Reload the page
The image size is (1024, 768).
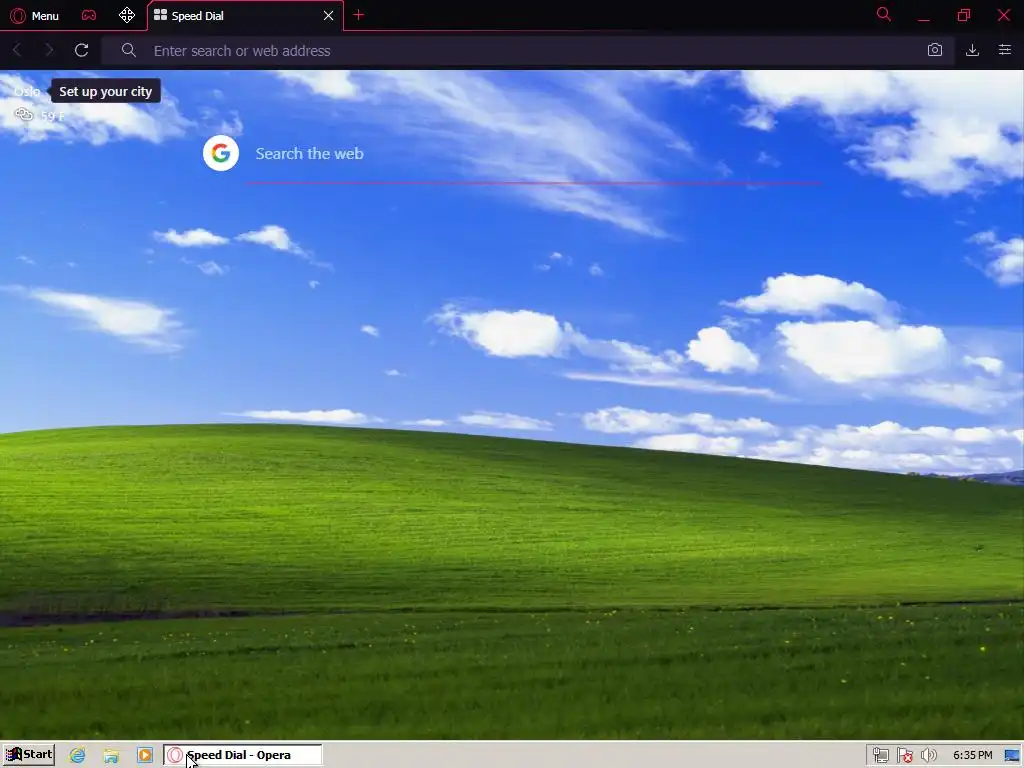[82, 50]
